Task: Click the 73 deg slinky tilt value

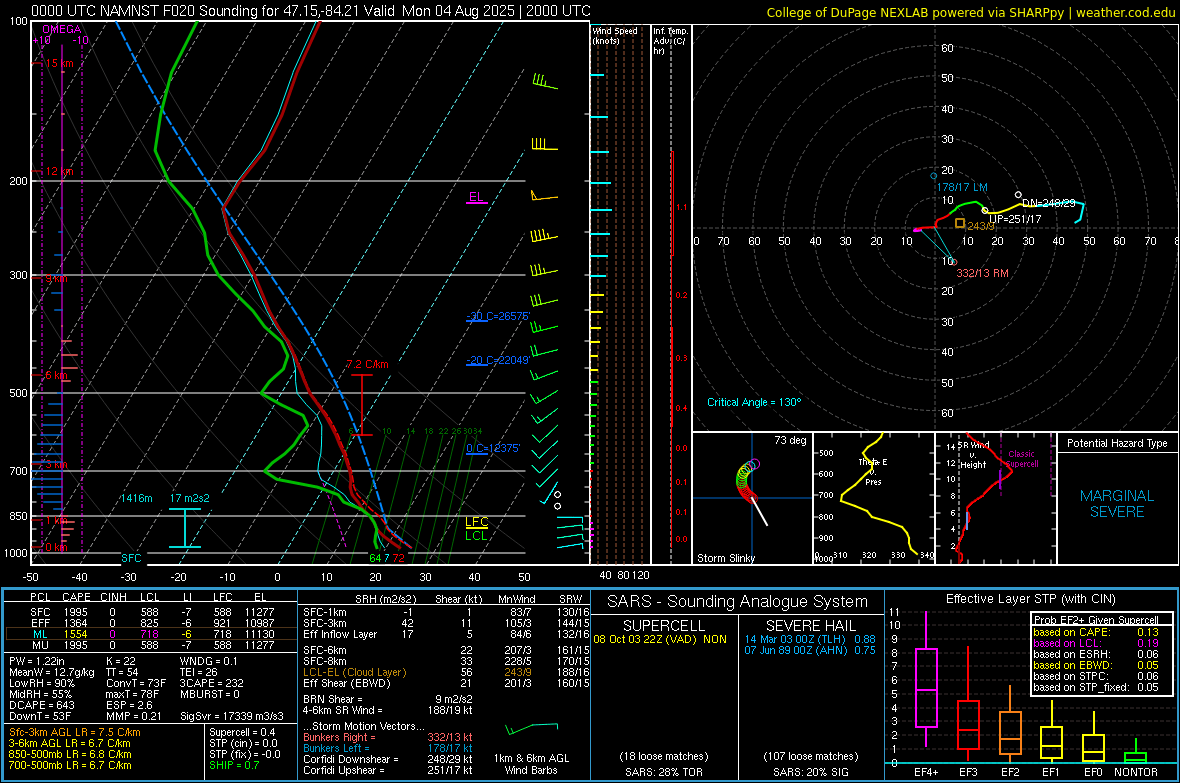Action: [790, 440]
